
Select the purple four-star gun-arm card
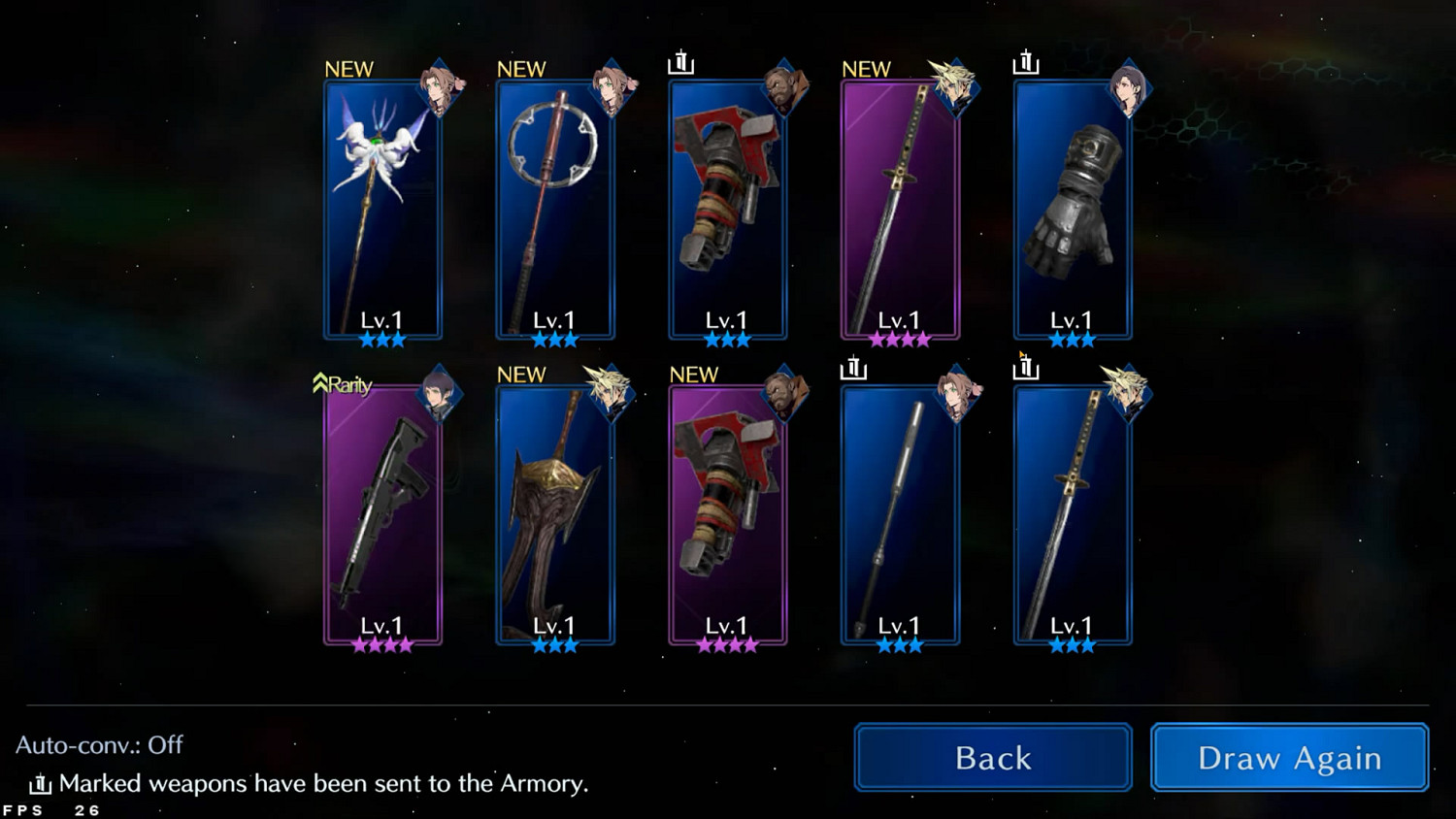point(728,516)
